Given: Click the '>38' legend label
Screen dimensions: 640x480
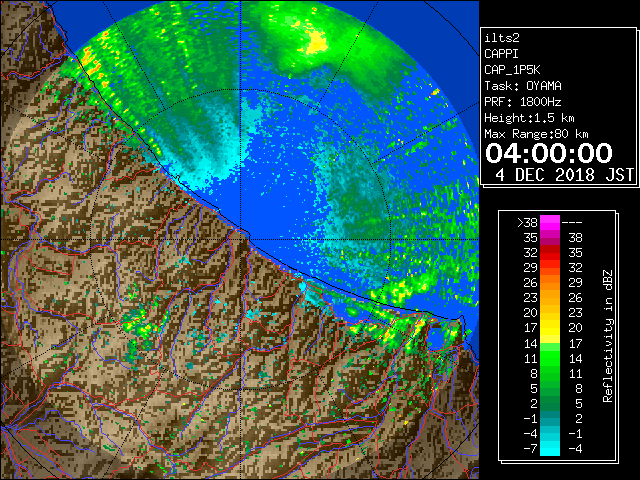Looking at the screenshot, I should click(527, 223).
